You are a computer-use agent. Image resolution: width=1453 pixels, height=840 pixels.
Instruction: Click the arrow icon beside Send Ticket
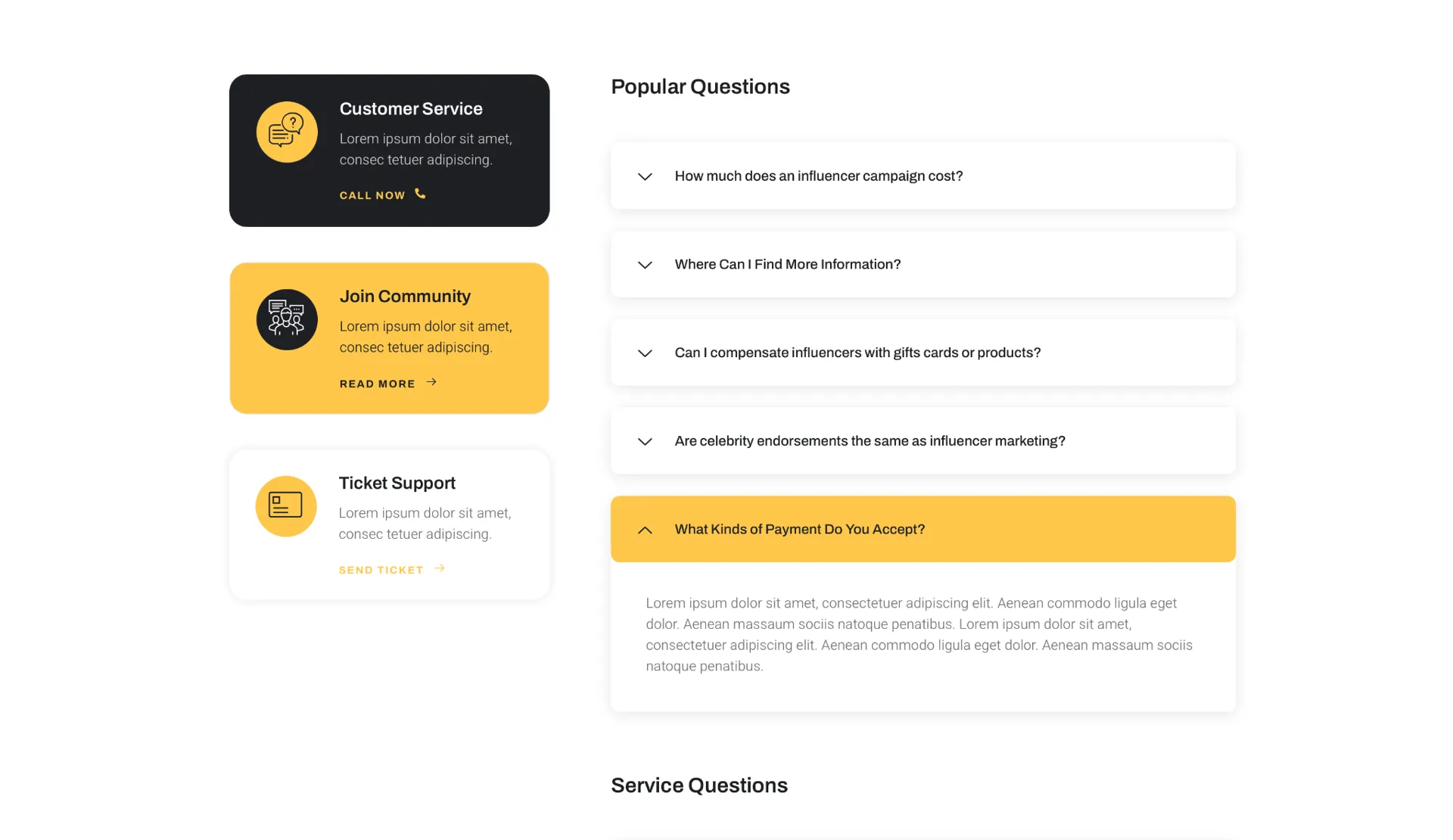coord(440,568)
